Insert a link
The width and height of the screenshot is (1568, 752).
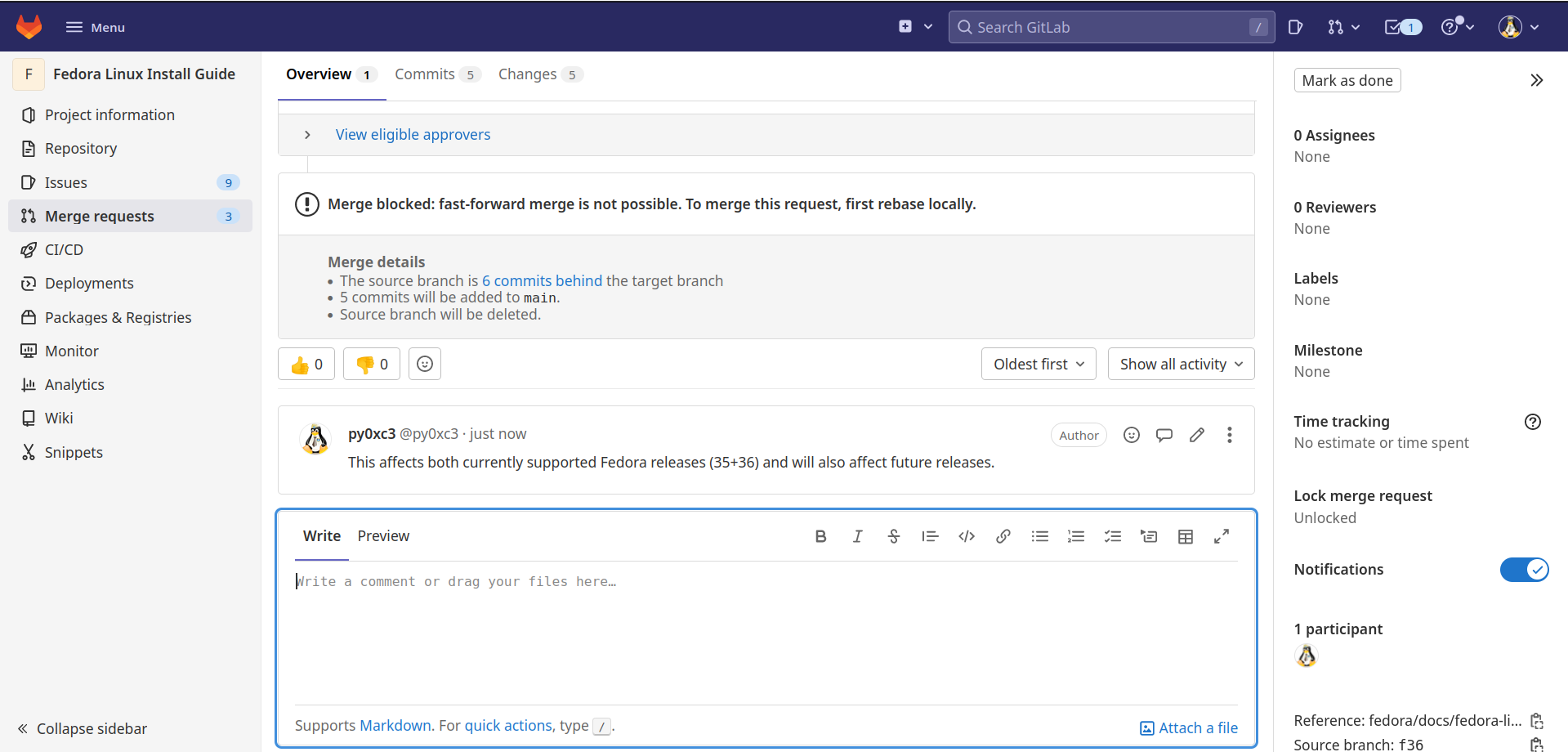coord(1003,536)
